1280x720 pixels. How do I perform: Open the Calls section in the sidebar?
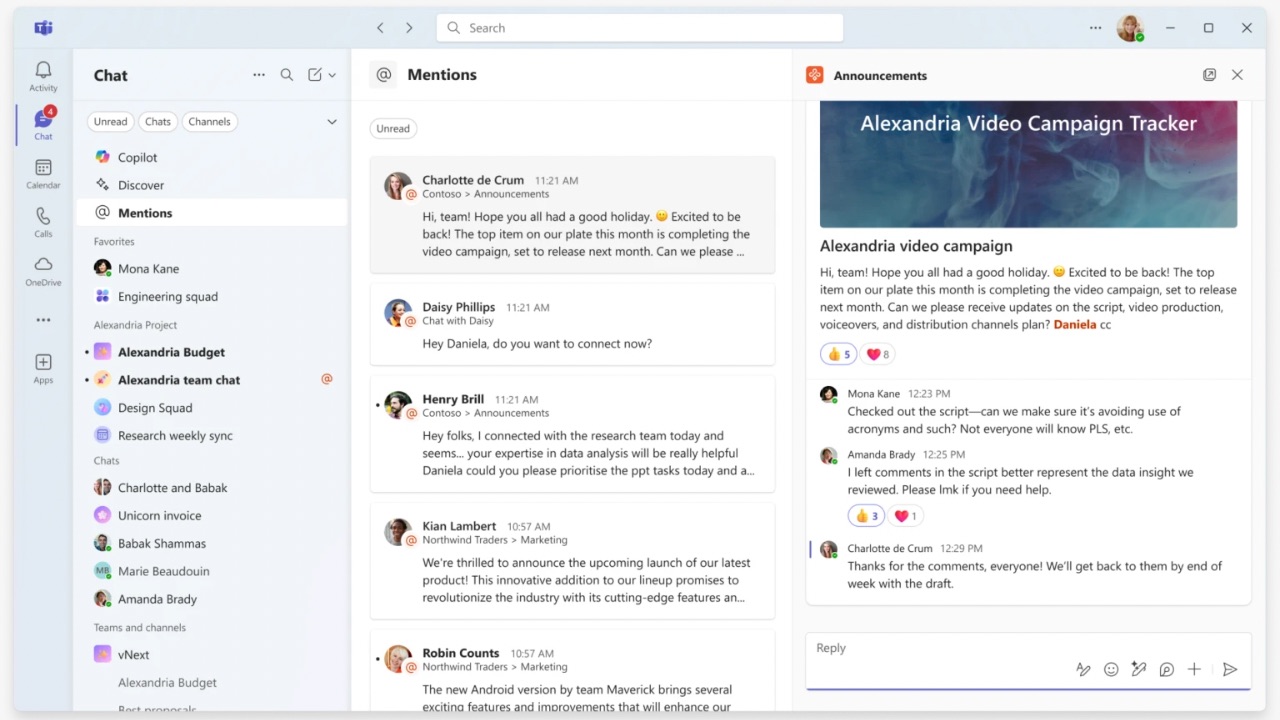(42, 221)
